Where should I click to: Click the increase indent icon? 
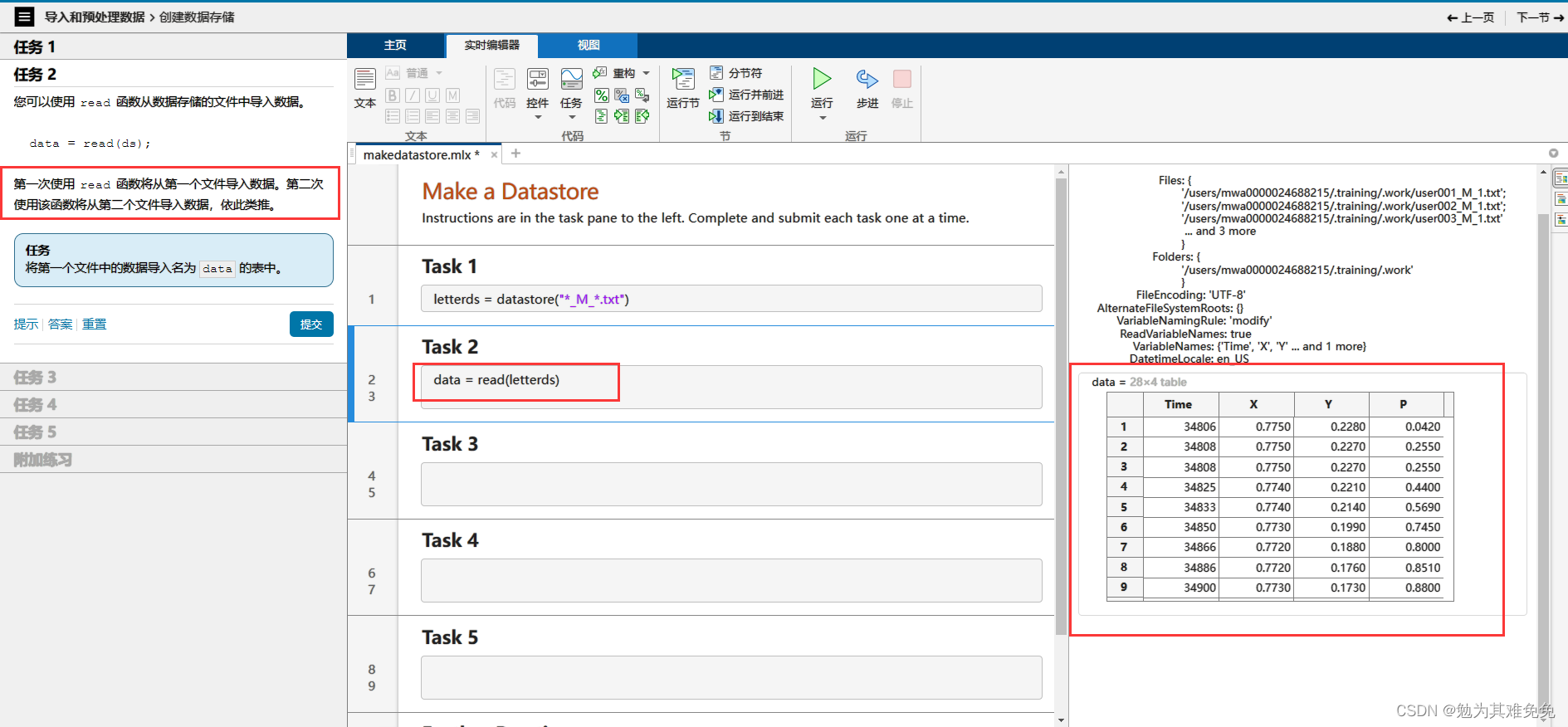click(622, 116)
